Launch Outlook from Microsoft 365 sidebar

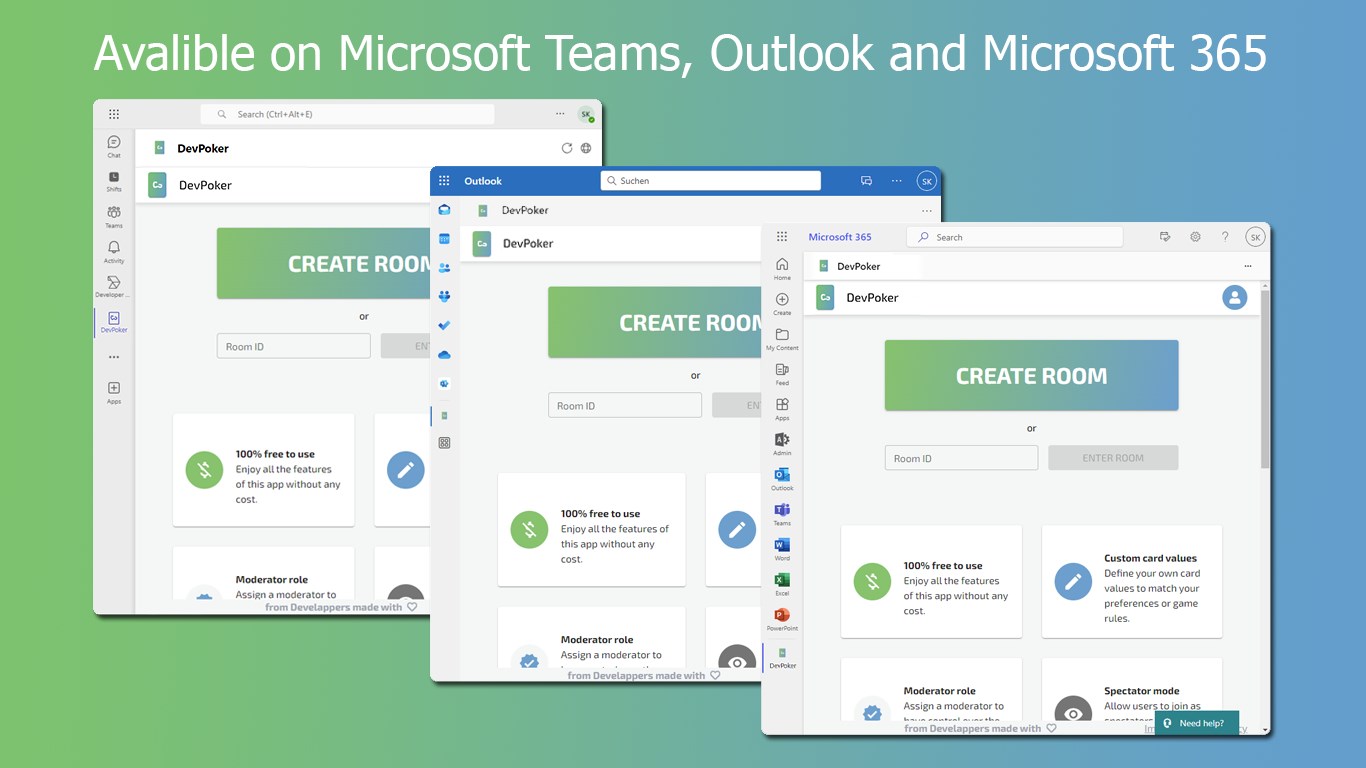(x=782, y=479)
